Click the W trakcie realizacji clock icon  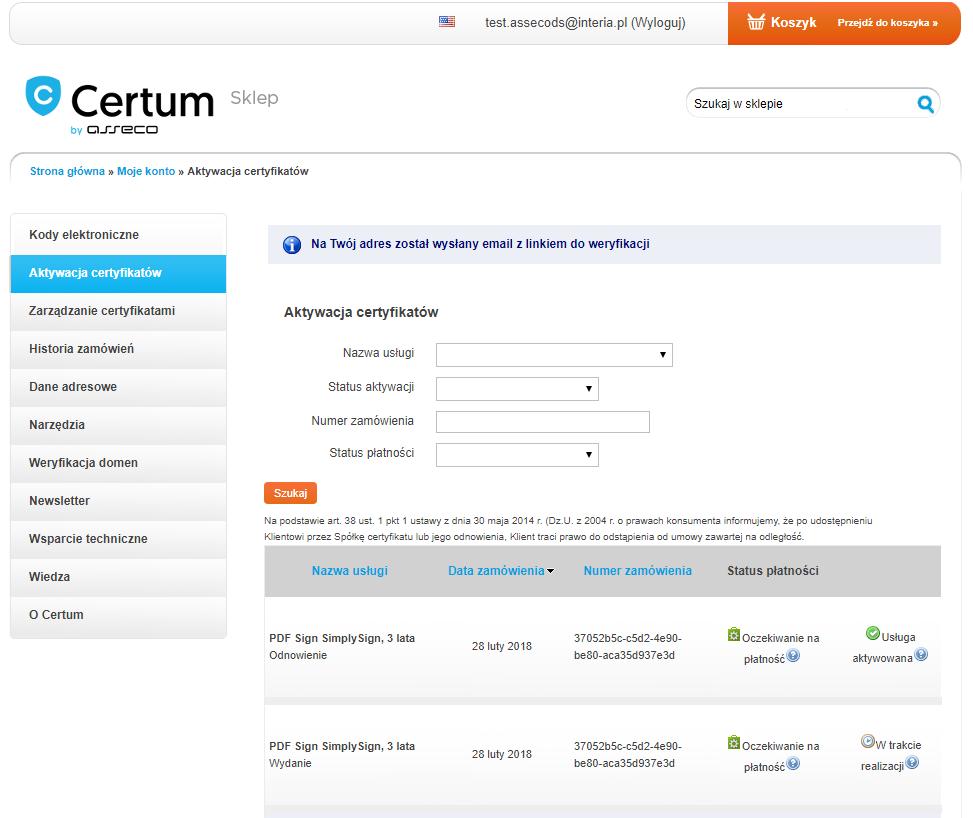click(x=868, y=741)
